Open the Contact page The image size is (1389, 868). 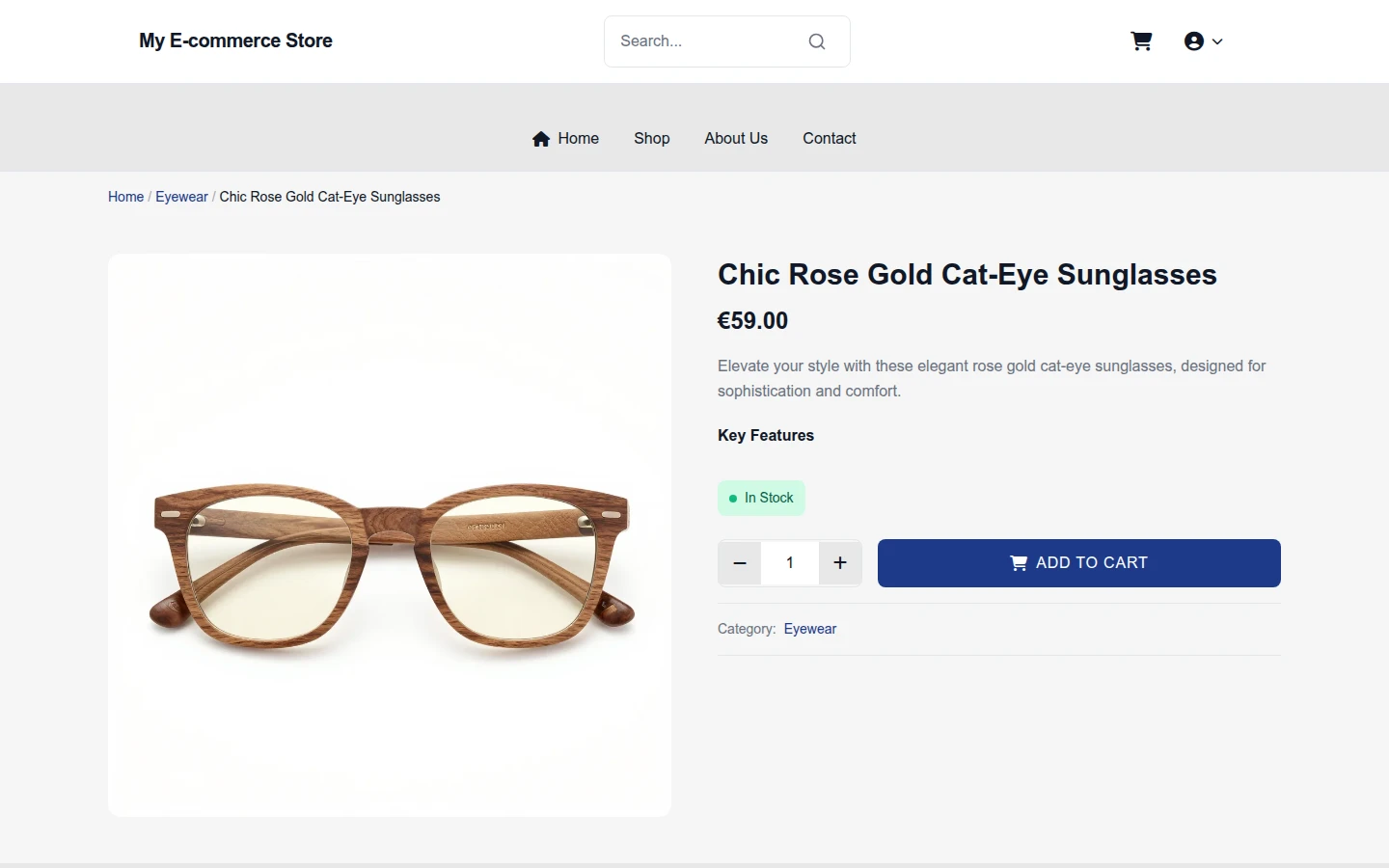[830, 139]
